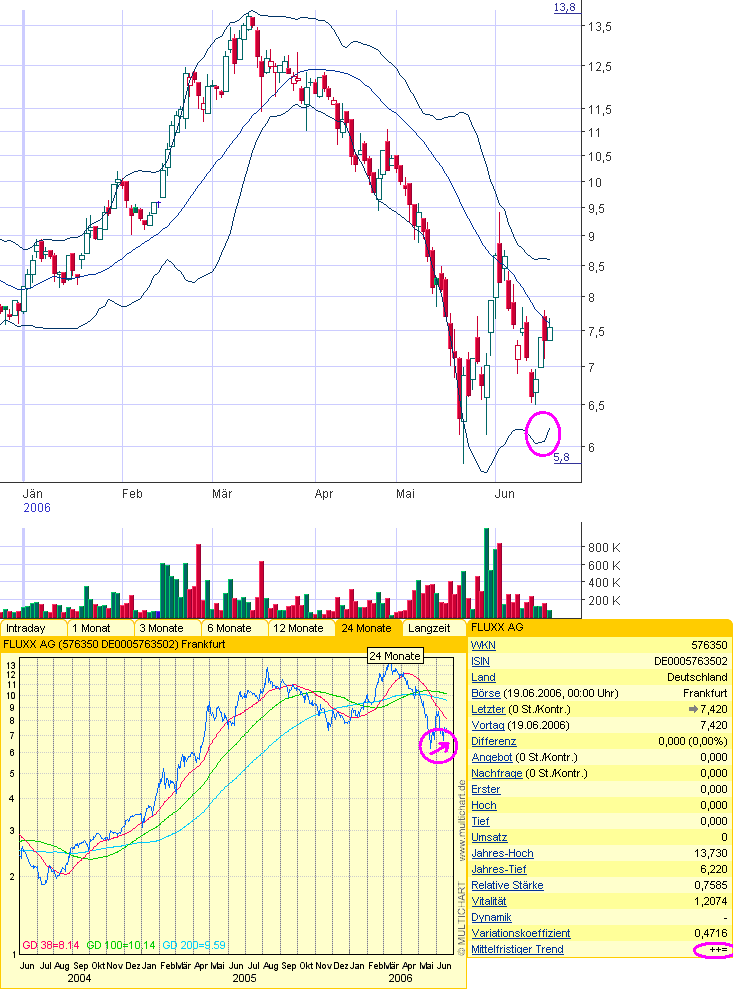733x989 pixels.
Task: Click the GD 100=10.14 legend text
Action: click(120, 945)
